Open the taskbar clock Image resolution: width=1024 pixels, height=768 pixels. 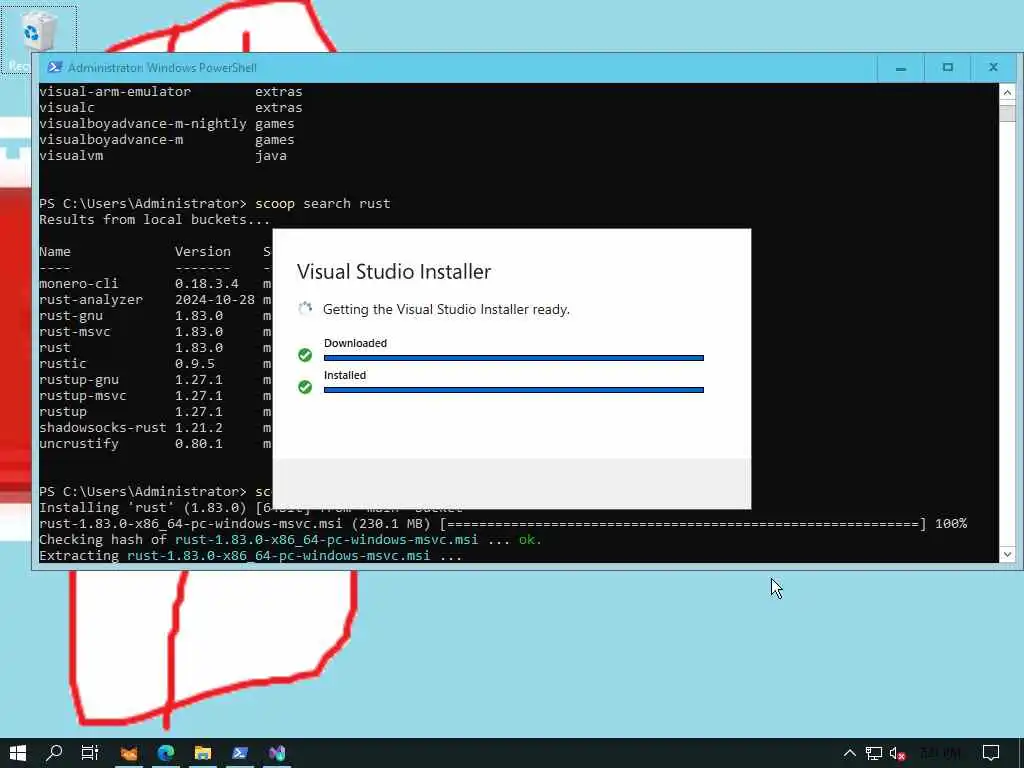[x=942, y=753]
